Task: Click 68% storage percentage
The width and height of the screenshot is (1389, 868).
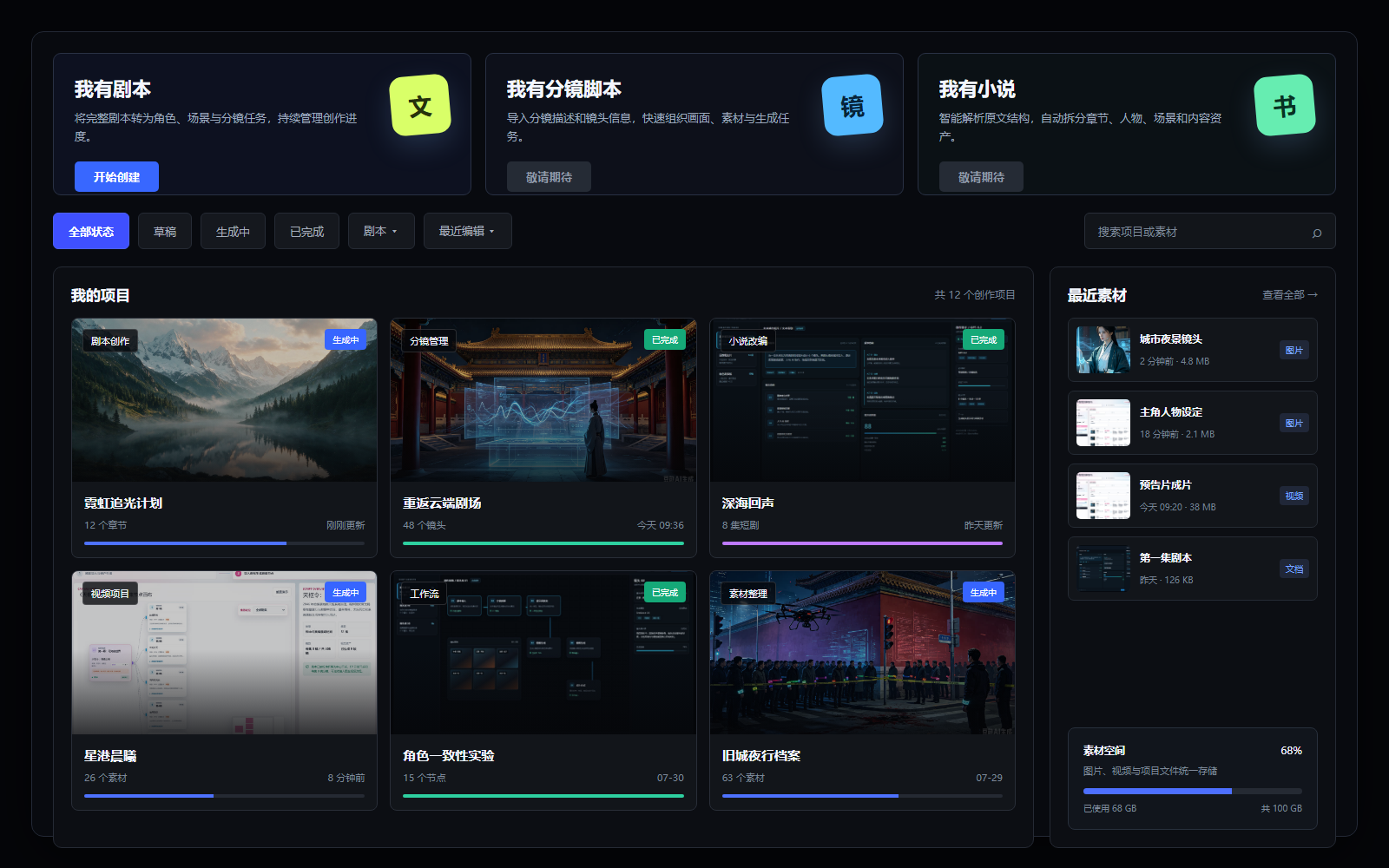Action: (1291, 751)
